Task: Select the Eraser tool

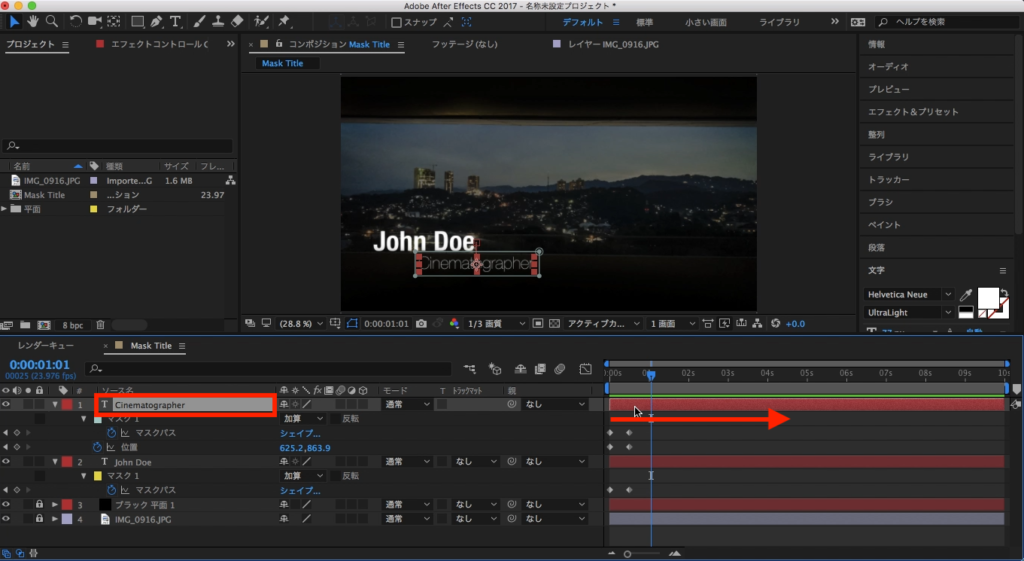Action: coord(237,21)
